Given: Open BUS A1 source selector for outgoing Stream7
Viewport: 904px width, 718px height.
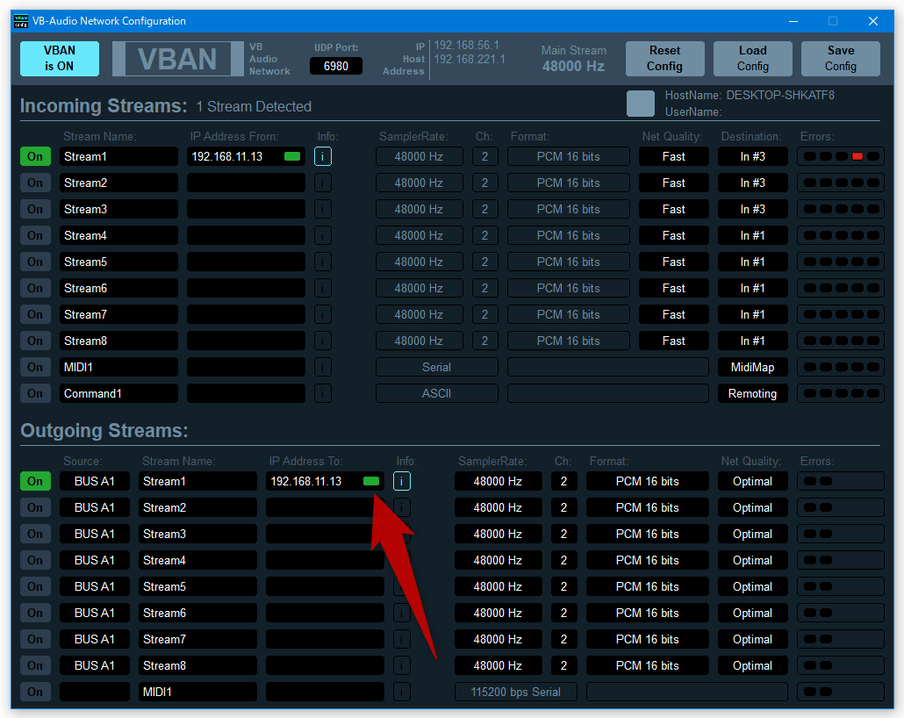Looking at the screenshot, I should point(95,639).
